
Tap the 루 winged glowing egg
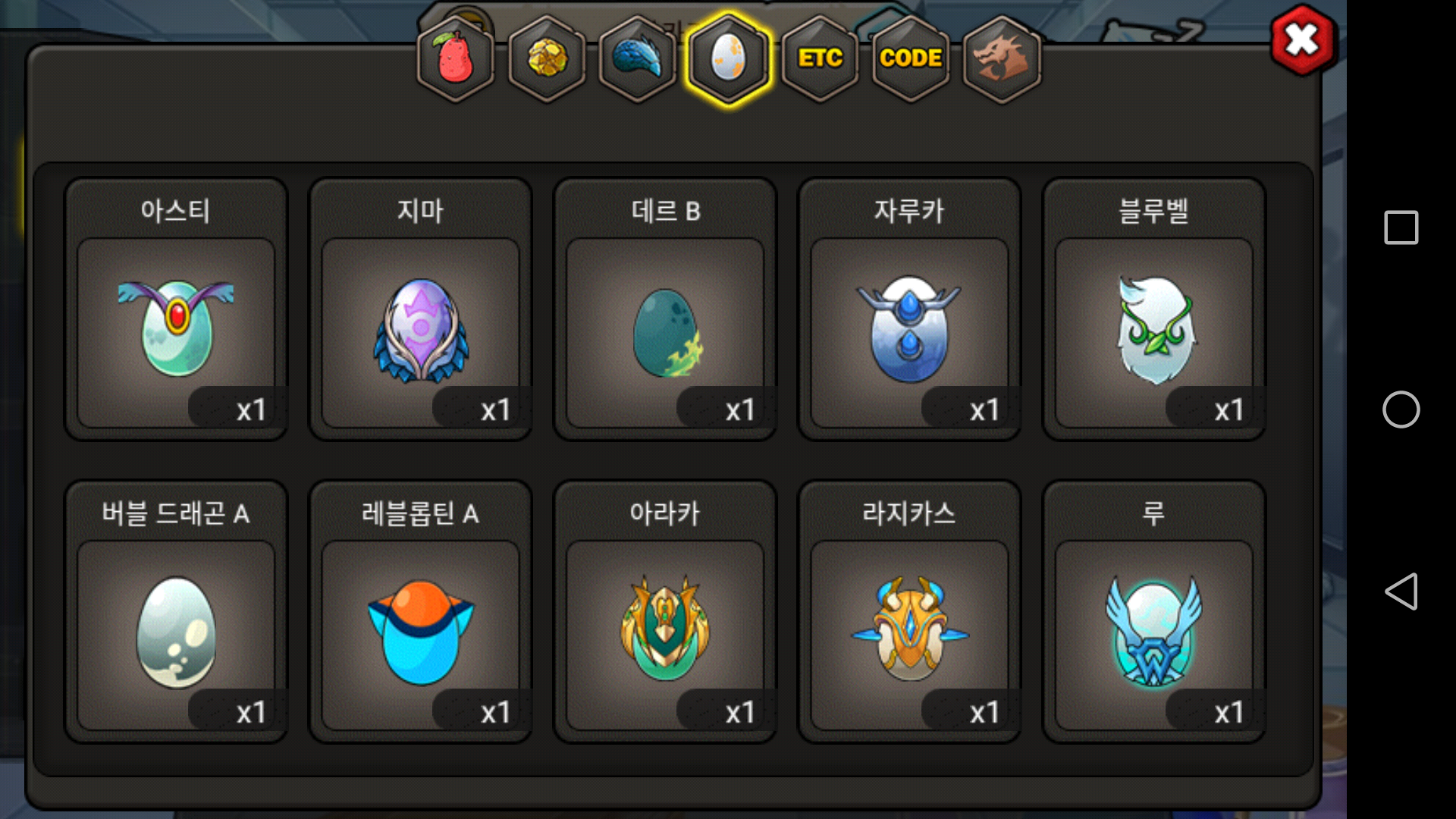click(1154, 611)
